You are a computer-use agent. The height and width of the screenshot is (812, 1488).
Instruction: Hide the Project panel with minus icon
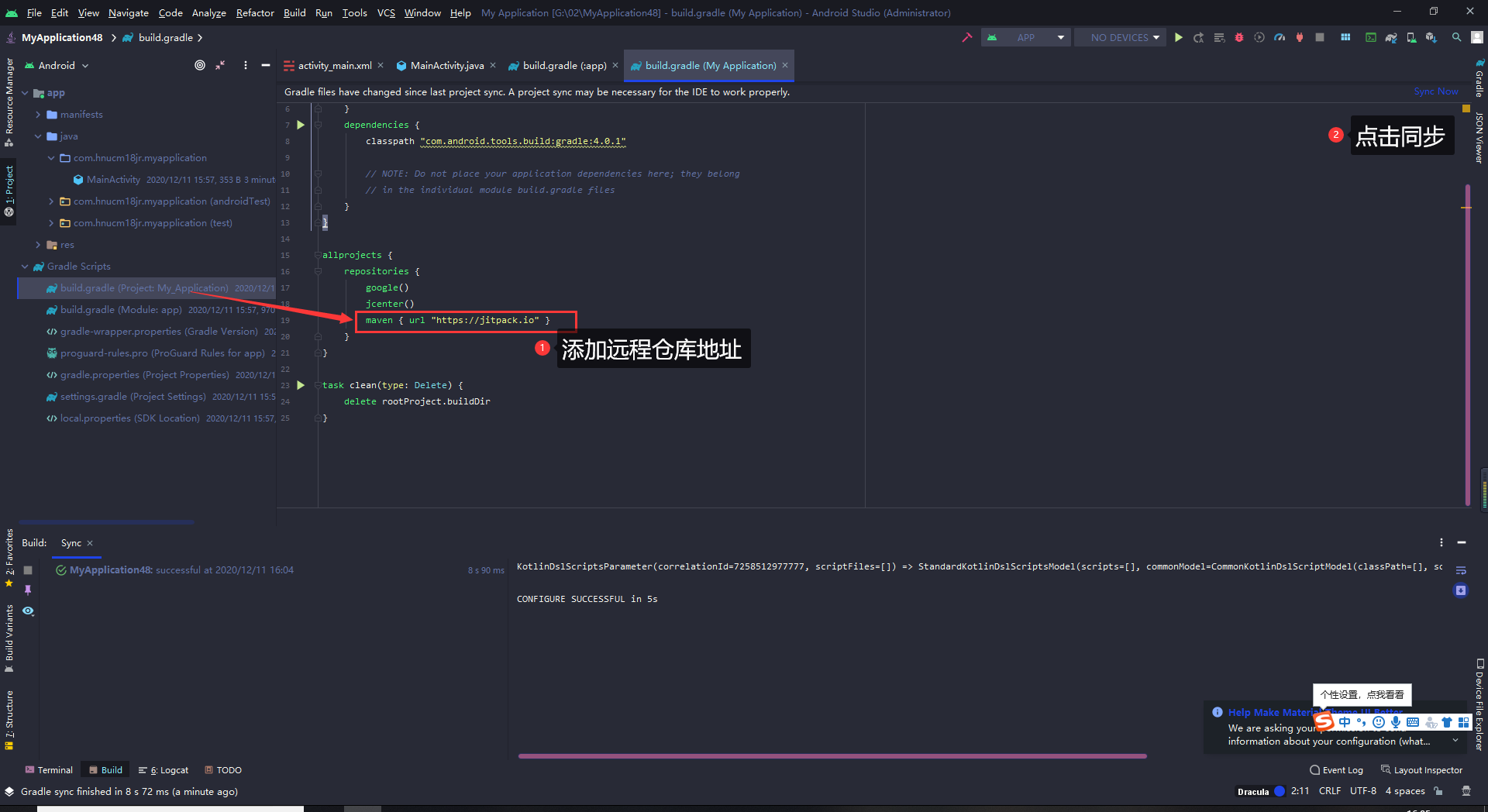pos(266,66)
